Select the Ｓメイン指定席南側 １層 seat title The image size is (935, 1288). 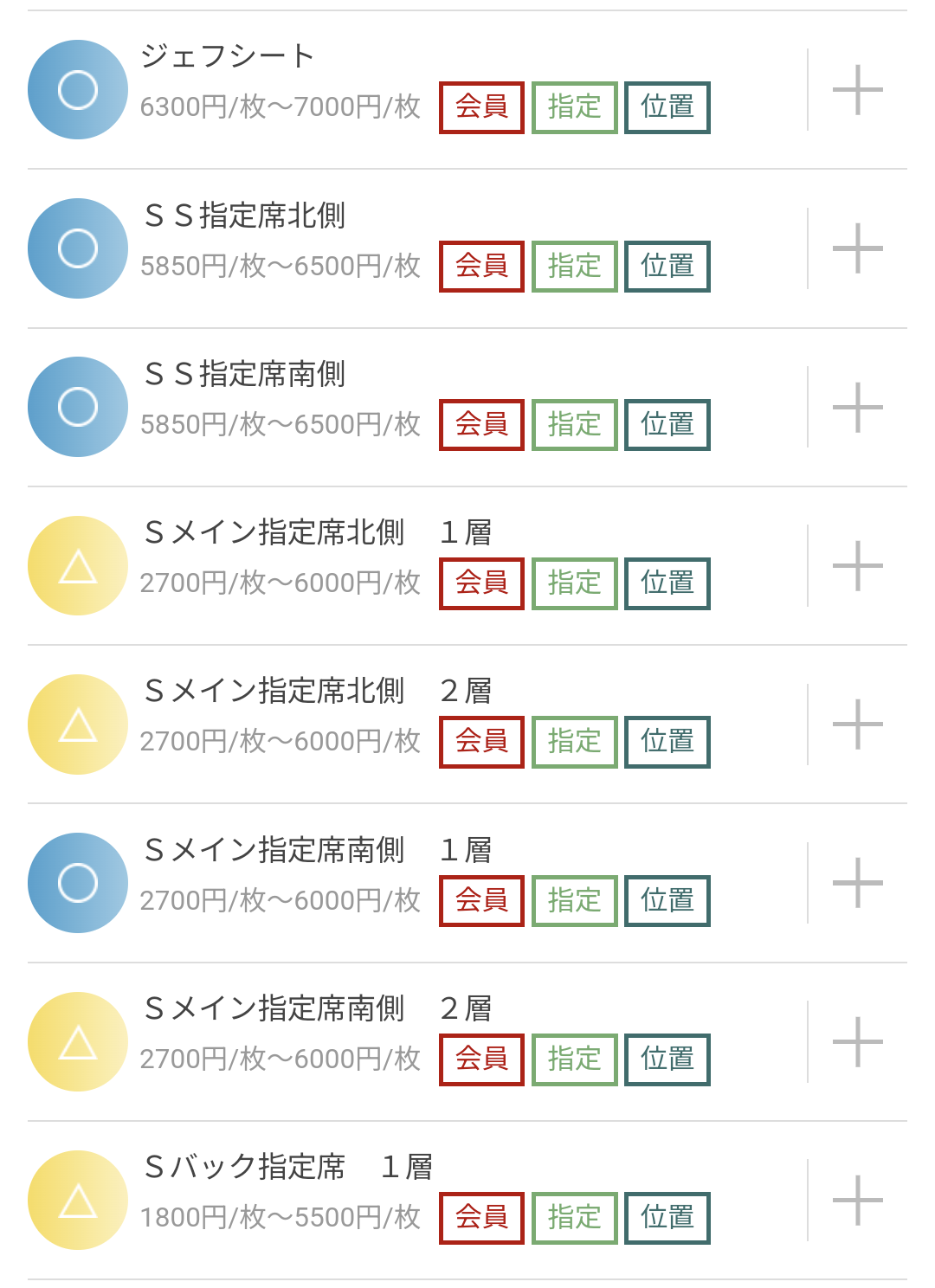pos(319,850)
